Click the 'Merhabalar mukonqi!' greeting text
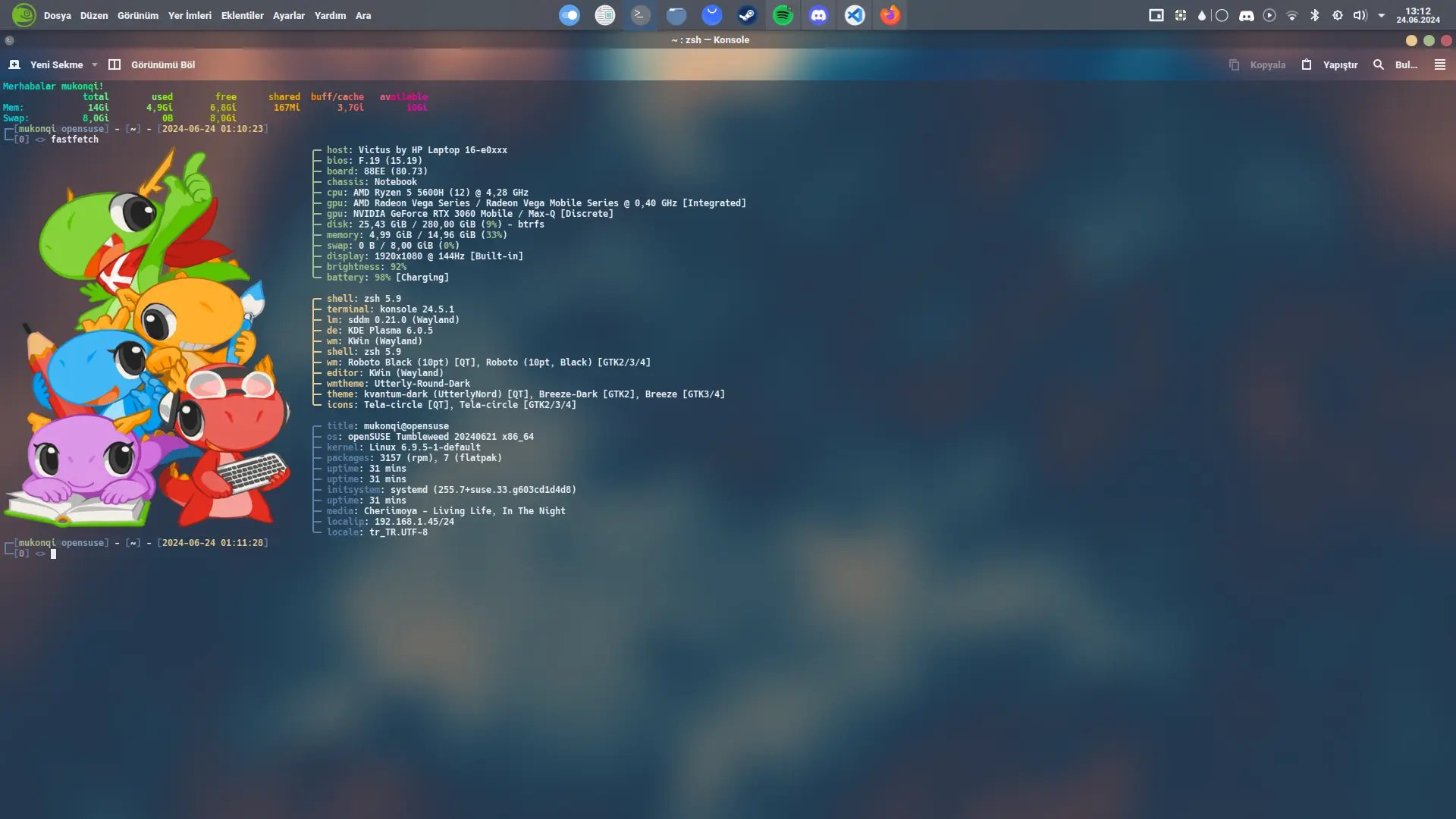1456x819 pixels. 53,86
